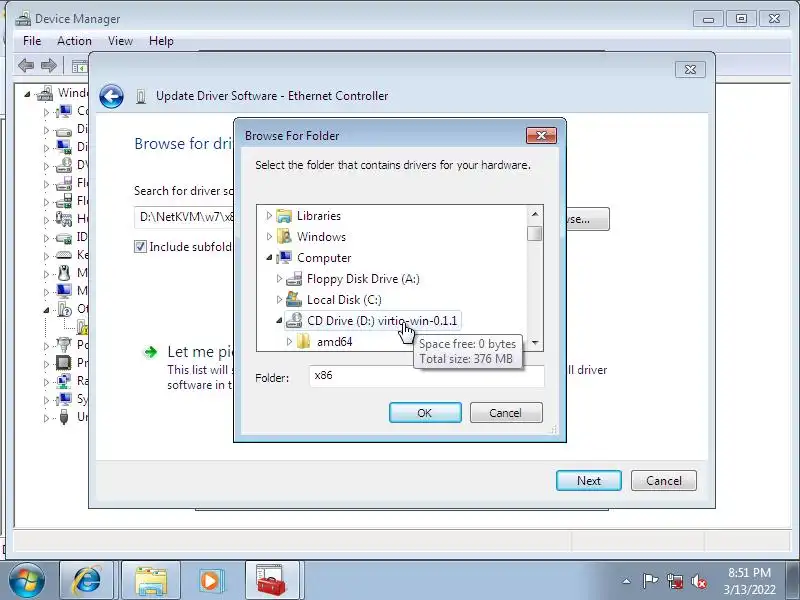Open Windows Media Player from taskbar
This screenshot has height=600, width=800.
pos(210,581)
